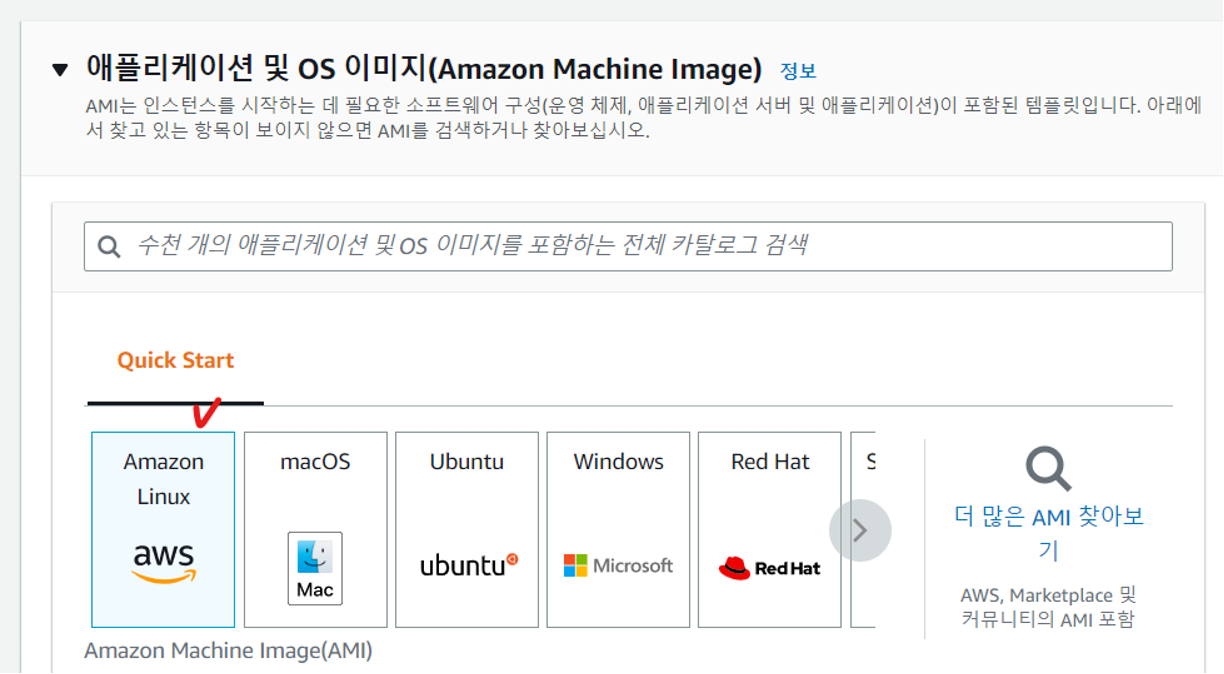Image resolution: width=1224 pixels, height=674 pixels.
Task: Click the AWS, Marketplace 및 커뮤니티의 AMI 포함 text
Action: [1048, 607]
